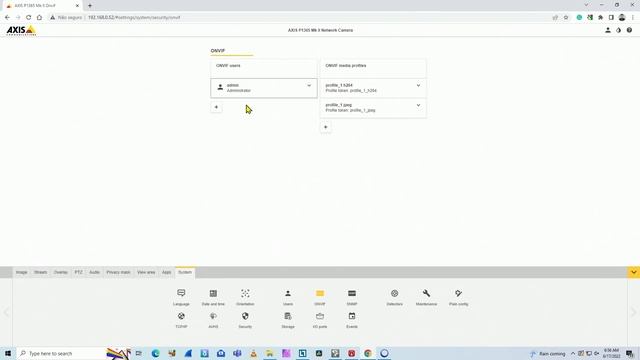
Task: Open Orientation settings icon
Action: click(x=245, y=297)
